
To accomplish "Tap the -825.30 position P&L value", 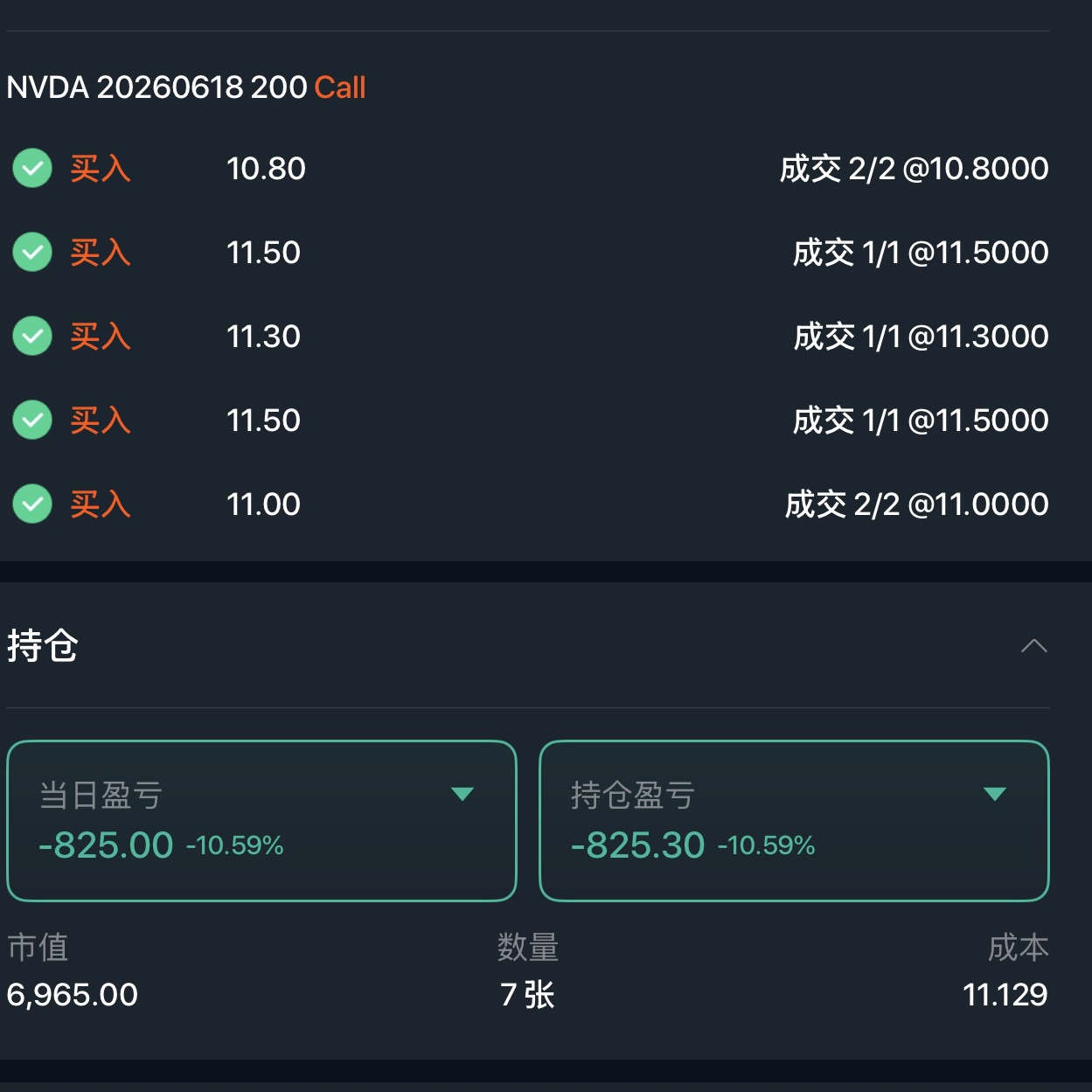I will coord(637,845).
